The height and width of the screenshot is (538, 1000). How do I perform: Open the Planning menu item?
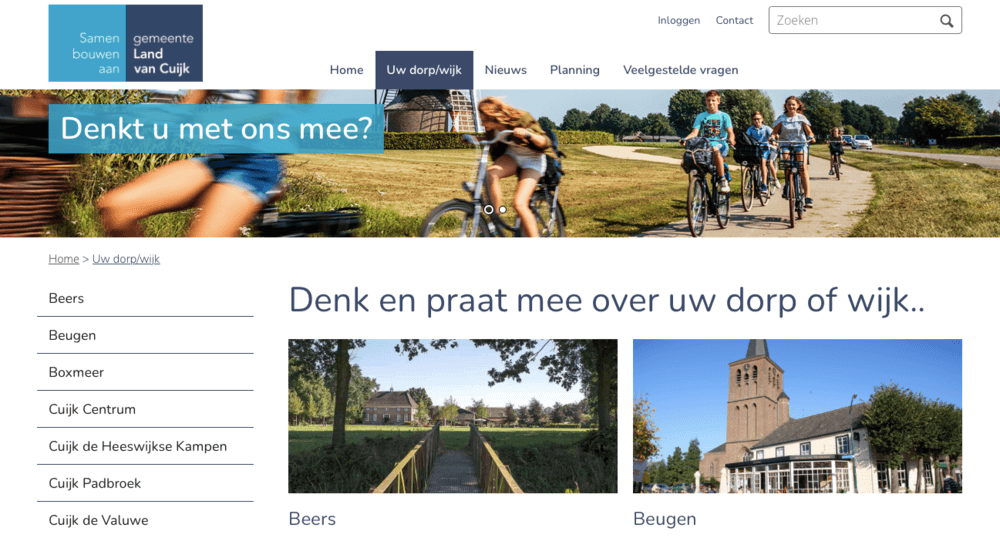point(575,70)
